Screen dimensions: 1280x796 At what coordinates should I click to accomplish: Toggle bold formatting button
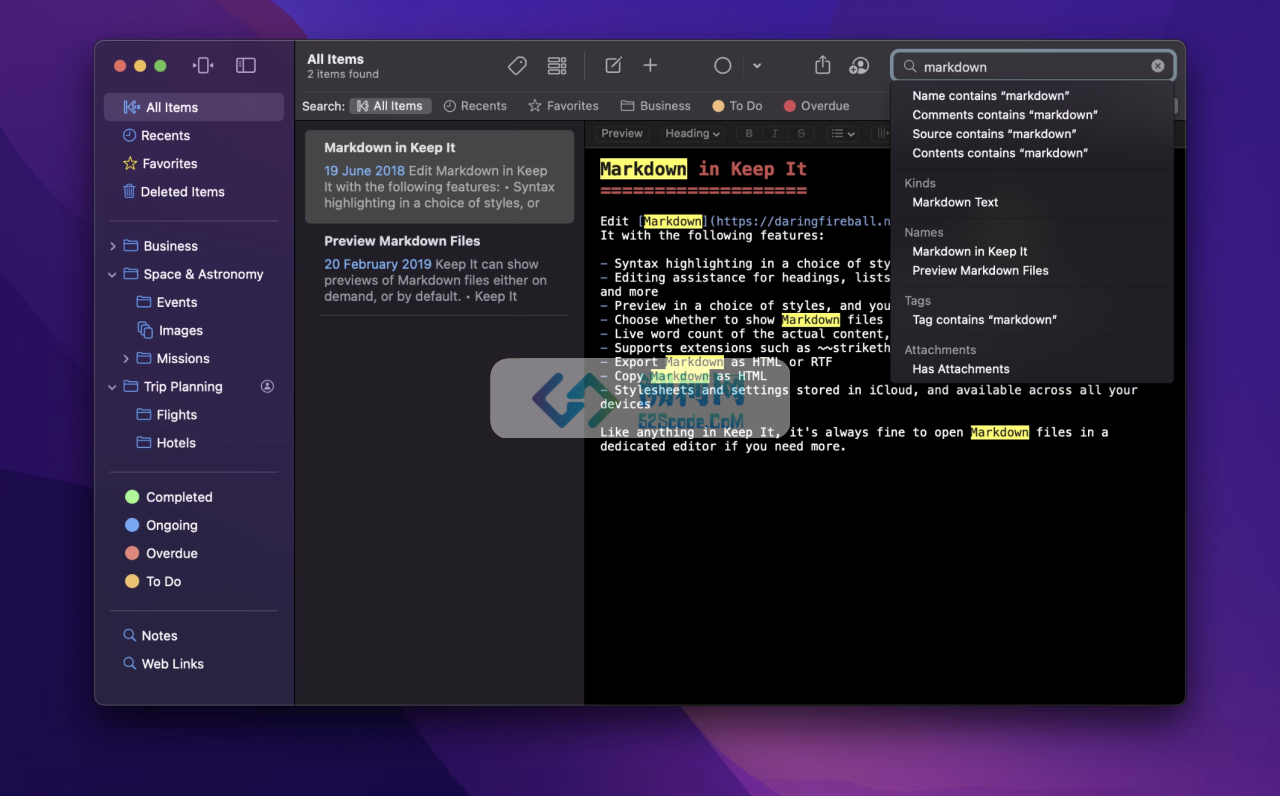750,133
